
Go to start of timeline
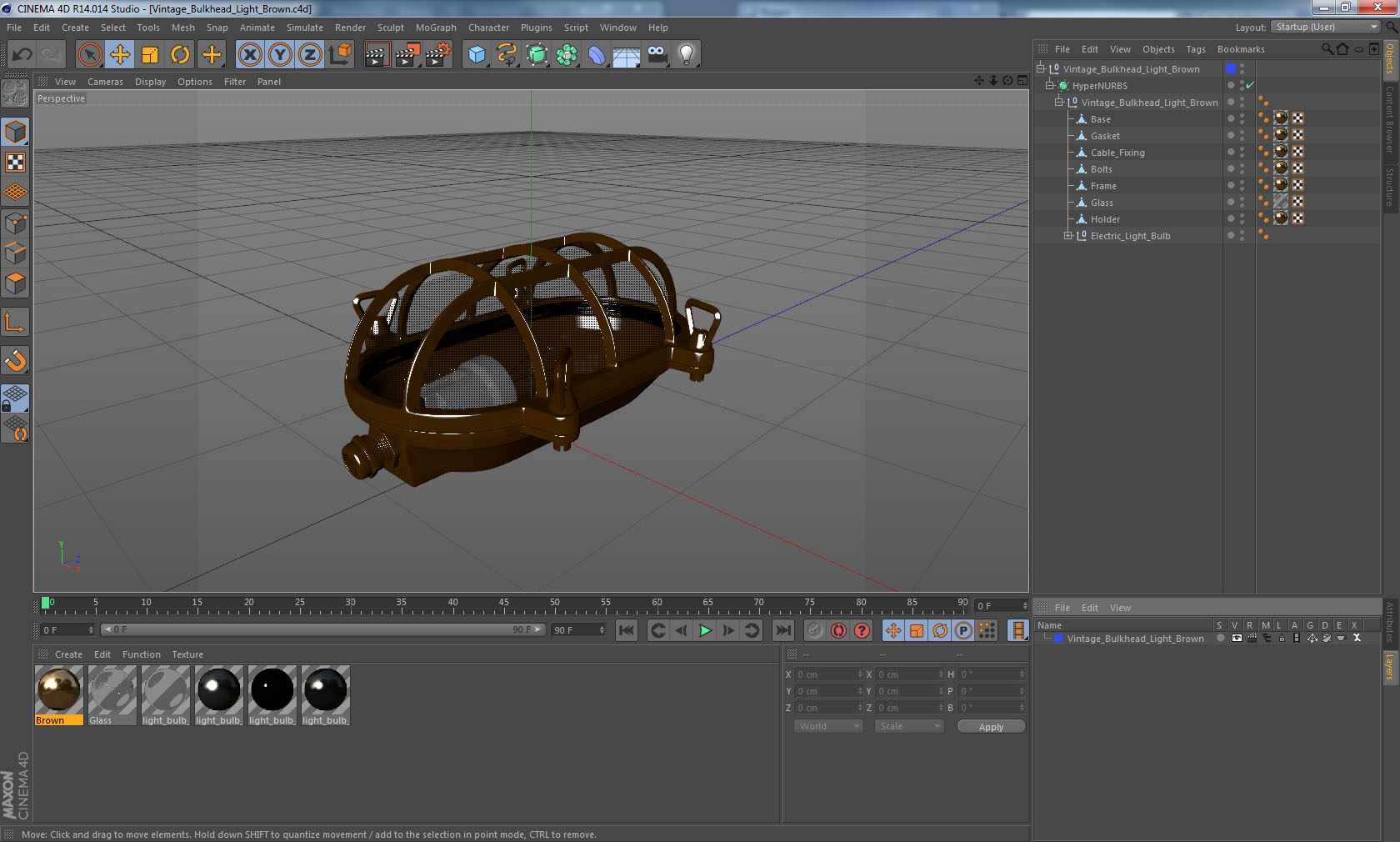[627, 630]
